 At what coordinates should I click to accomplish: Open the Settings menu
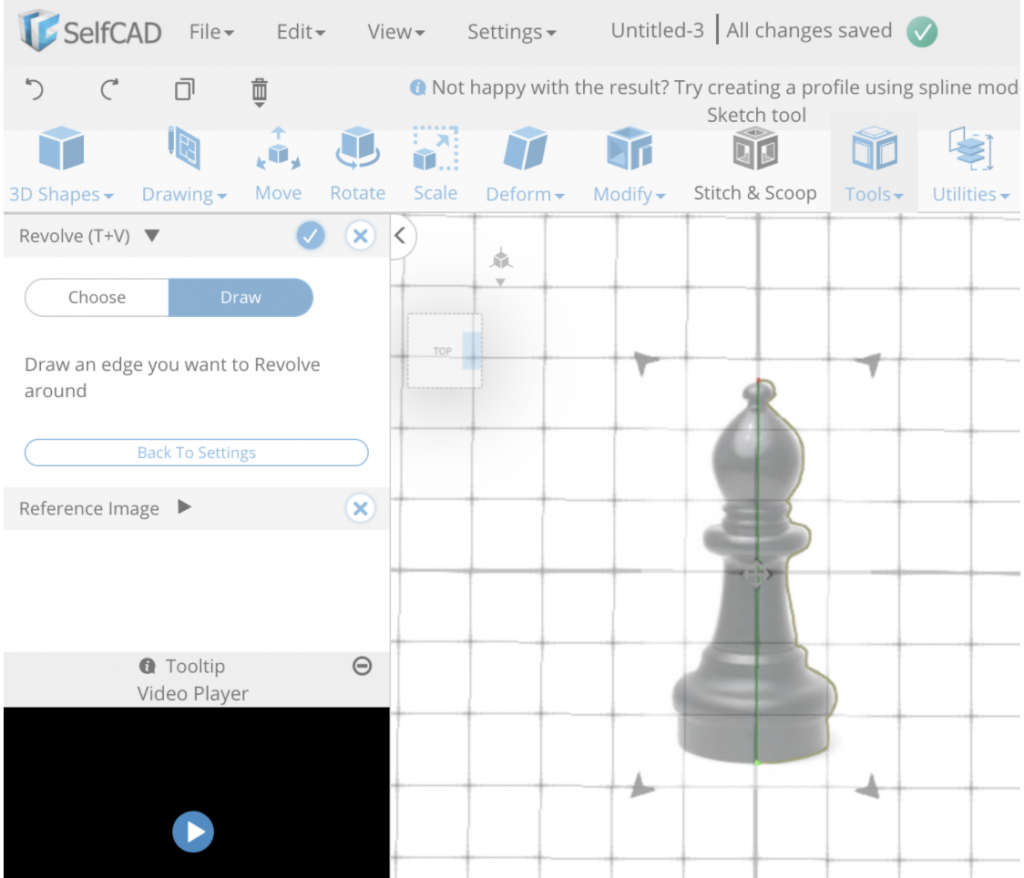pos(511,31)
